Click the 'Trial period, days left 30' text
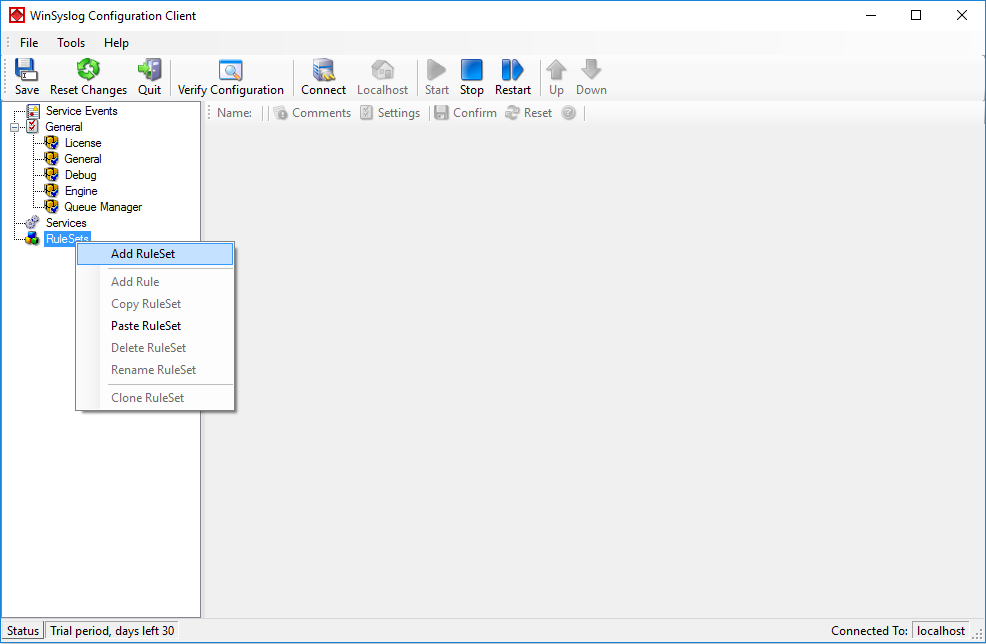 click(112, 631)
